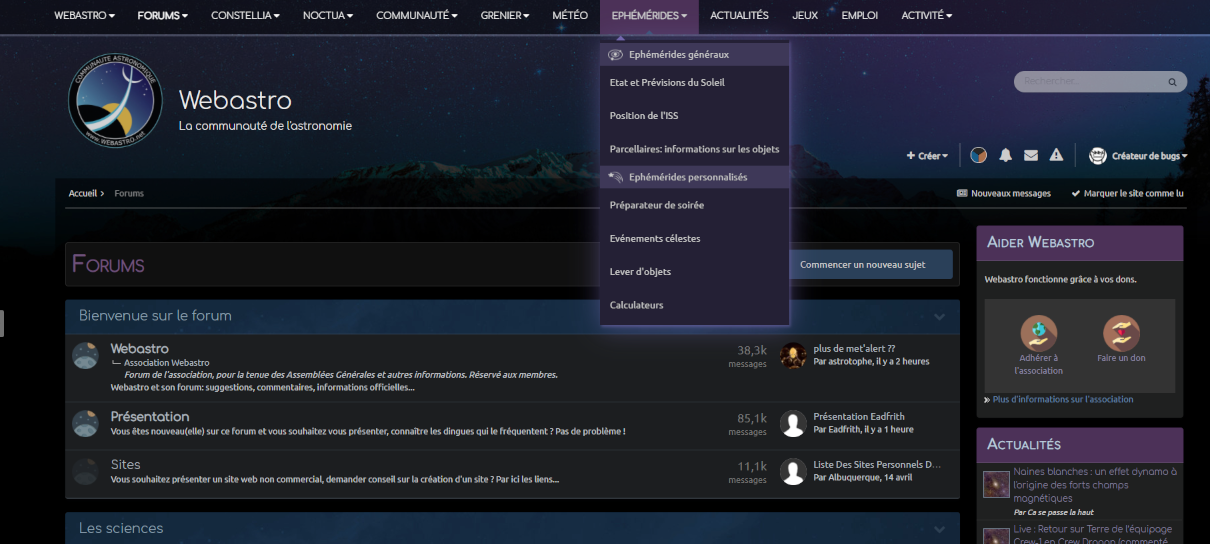Viewport: 1210px width, 544px height.
Task: Go to the Emploi menu item
Action: (x=860, y=16)
